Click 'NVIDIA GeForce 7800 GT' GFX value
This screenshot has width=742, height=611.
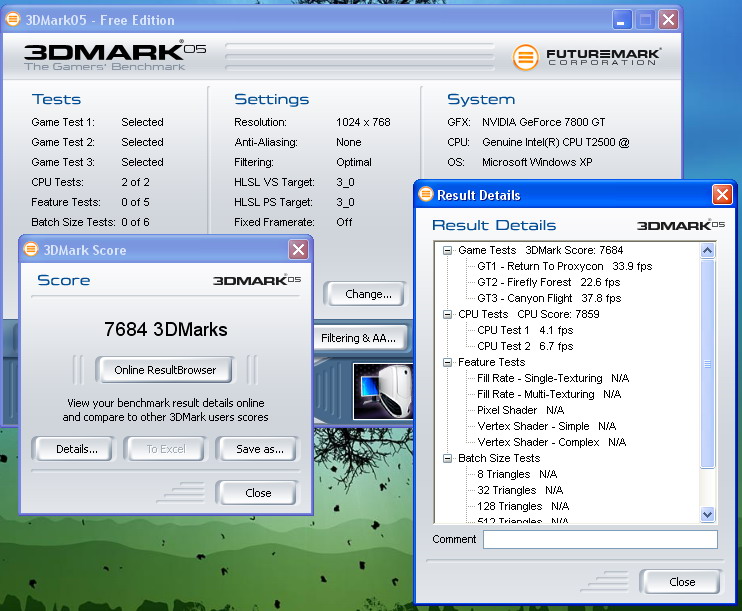point(543,123)
